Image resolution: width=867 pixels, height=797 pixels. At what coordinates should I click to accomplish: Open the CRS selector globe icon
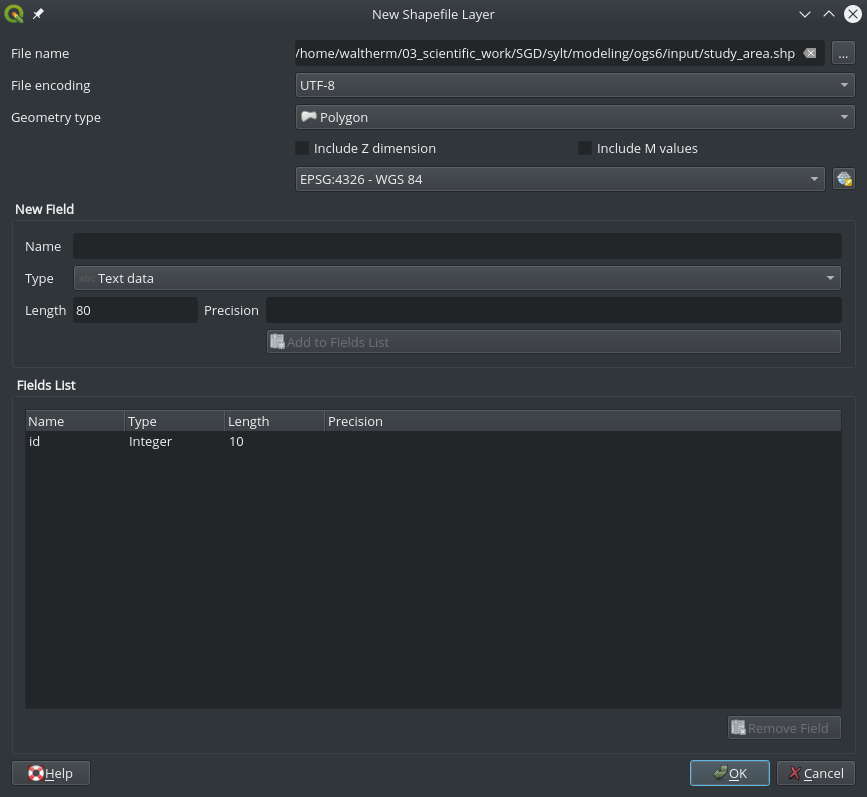[843, 180]
